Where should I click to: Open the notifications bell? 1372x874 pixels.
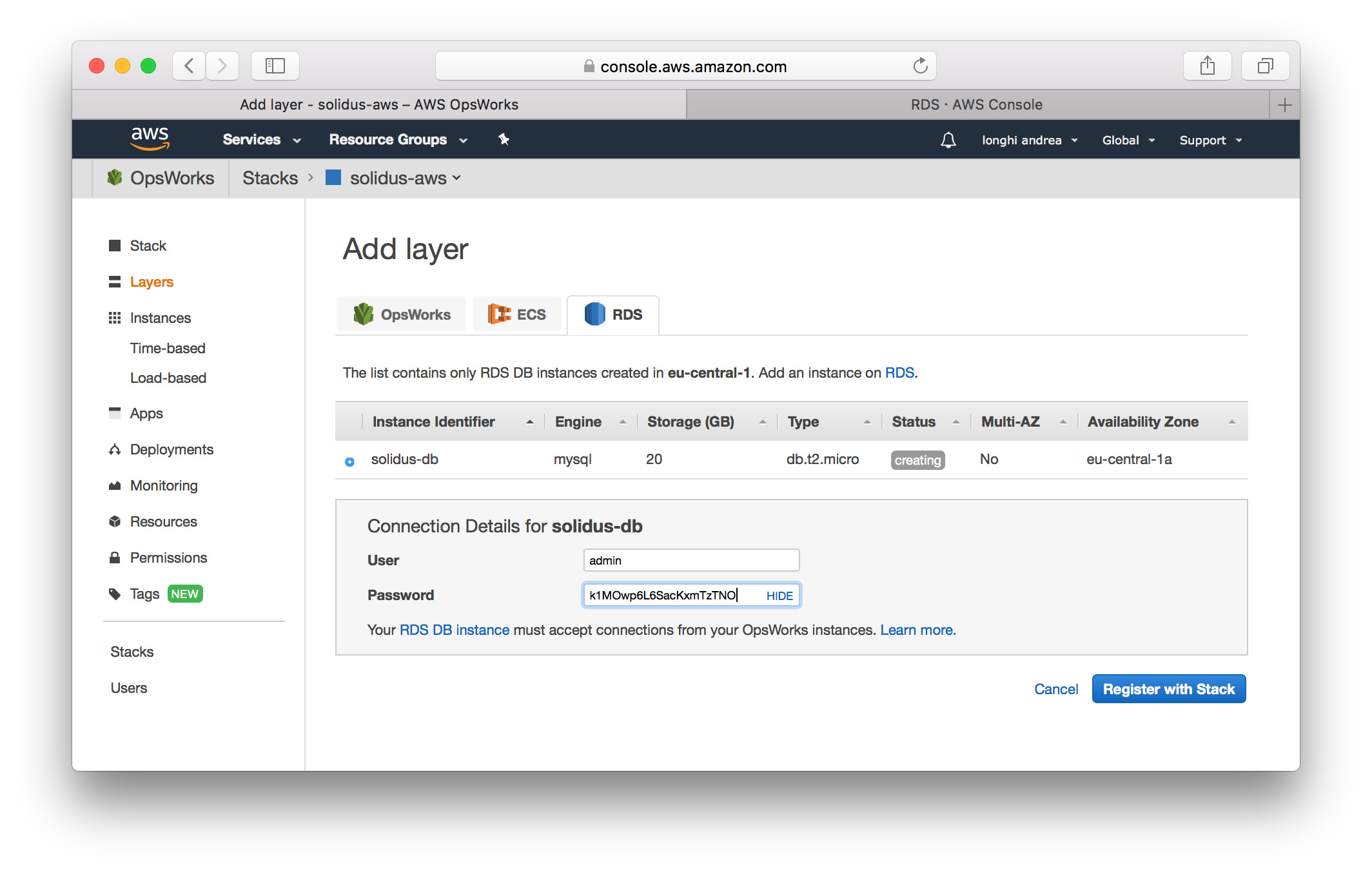tap(947, 139)
